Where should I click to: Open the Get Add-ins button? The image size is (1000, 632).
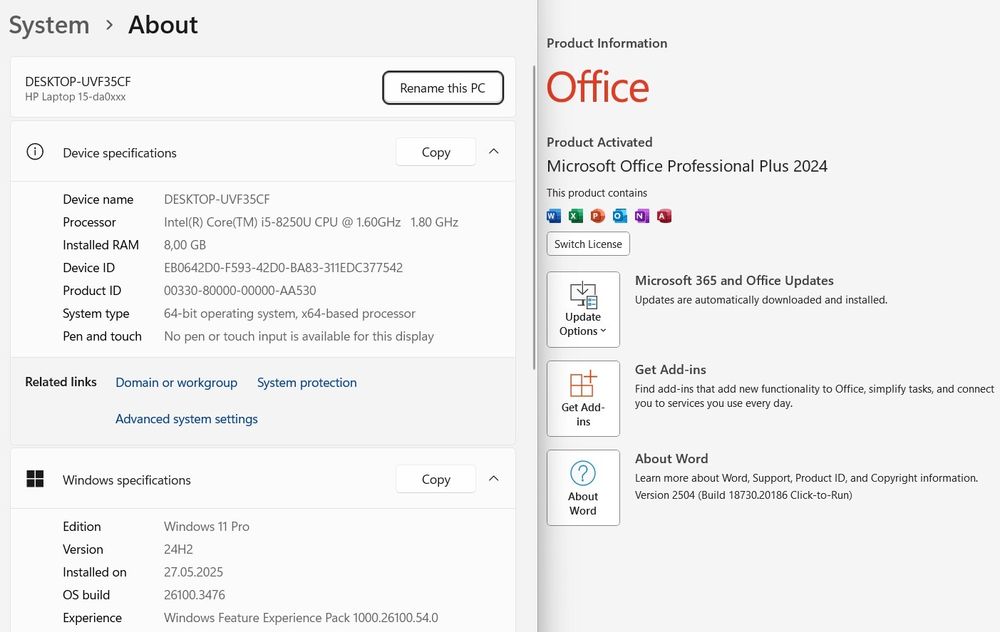click(x=583, y=399)
